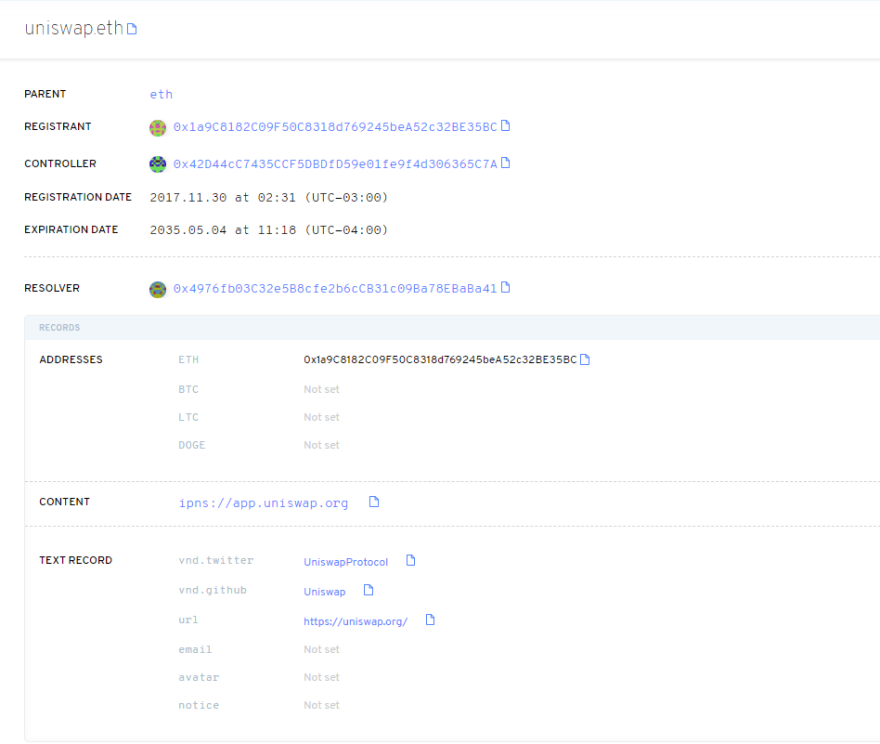Screen dimensions: 880x744
Task: Copy the vnd.twitter record value
Action: click(411, 561)
